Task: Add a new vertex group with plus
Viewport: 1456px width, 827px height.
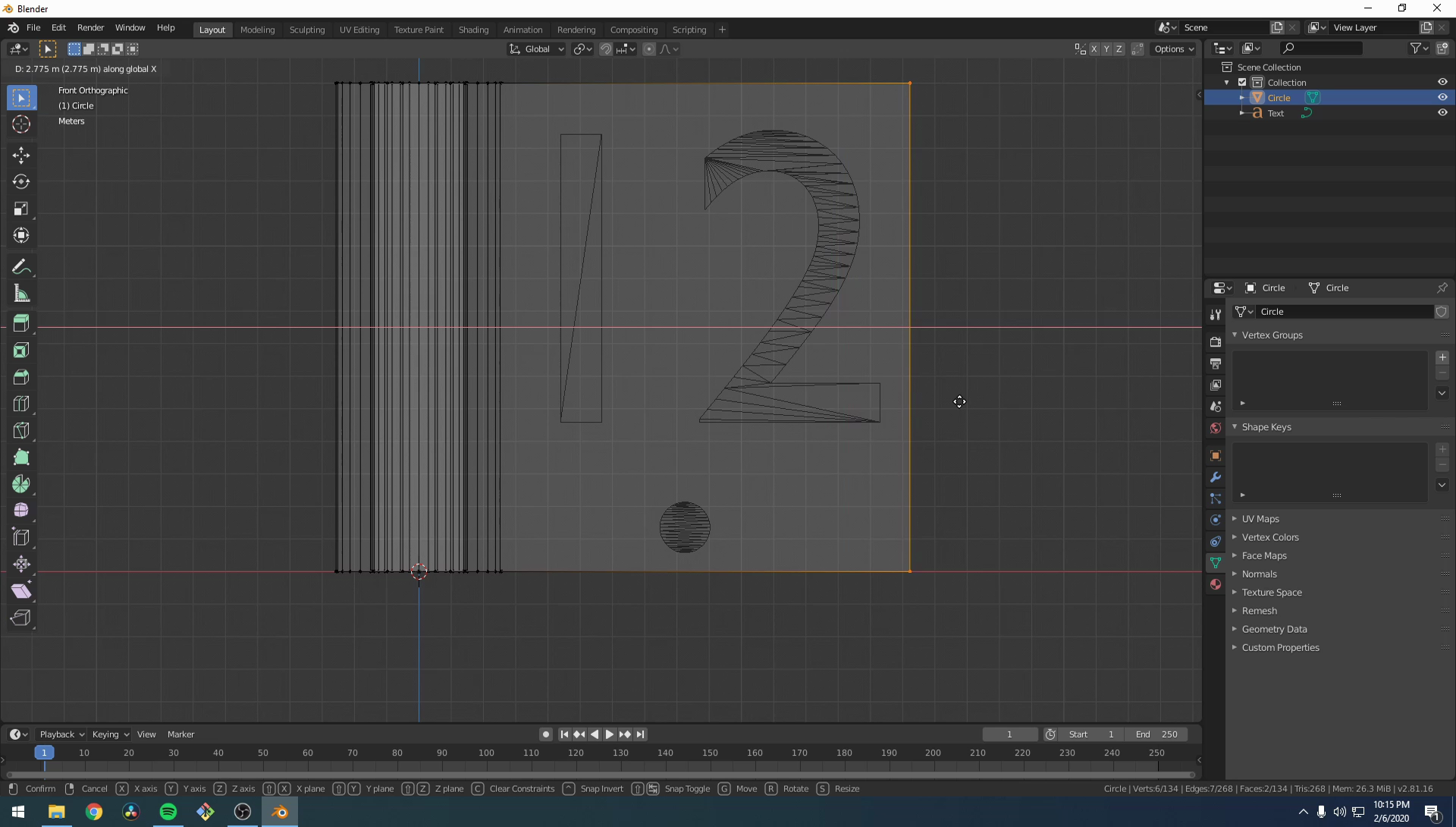Action: coord(1442,357)
